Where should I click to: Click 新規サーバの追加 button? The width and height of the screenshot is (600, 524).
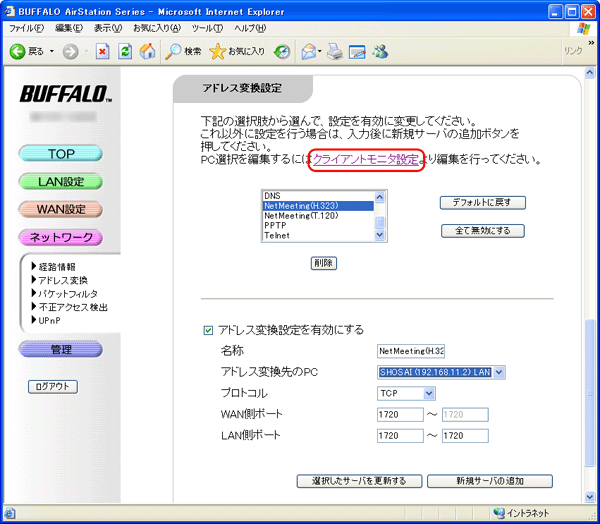click(x=490, y=481)
